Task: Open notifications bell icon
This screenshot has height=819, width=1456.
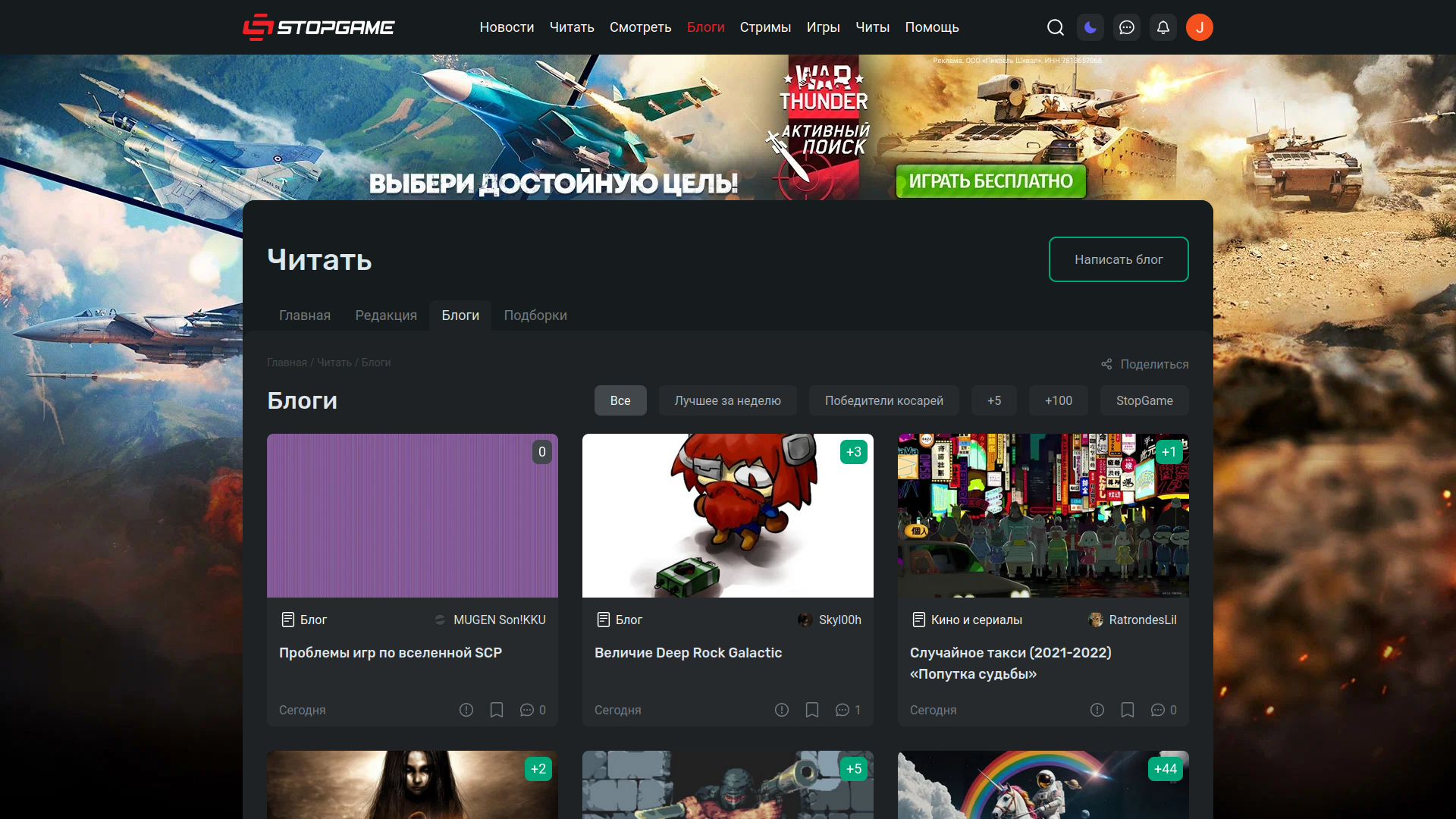Action: coord(1163,27)
